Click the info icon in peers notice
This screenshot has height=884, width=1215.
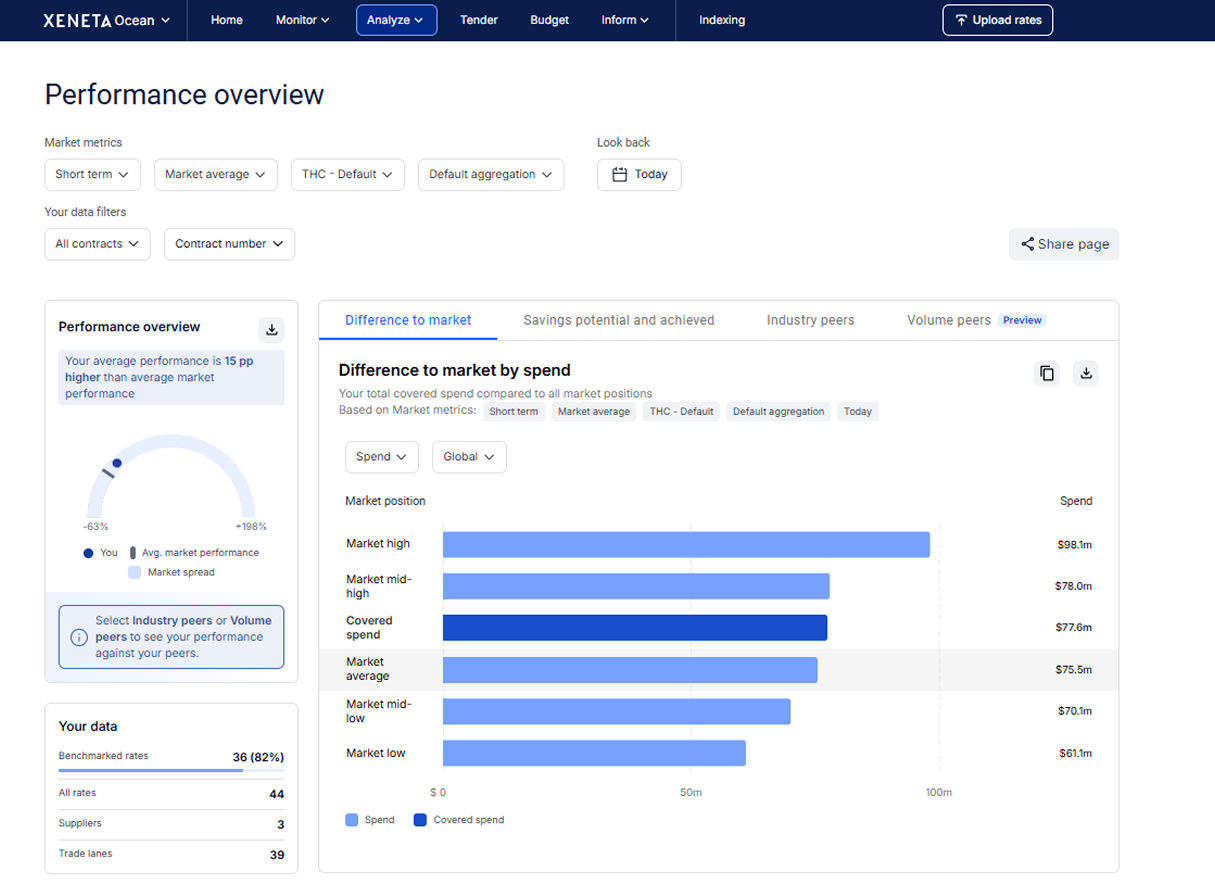(79, 637)
